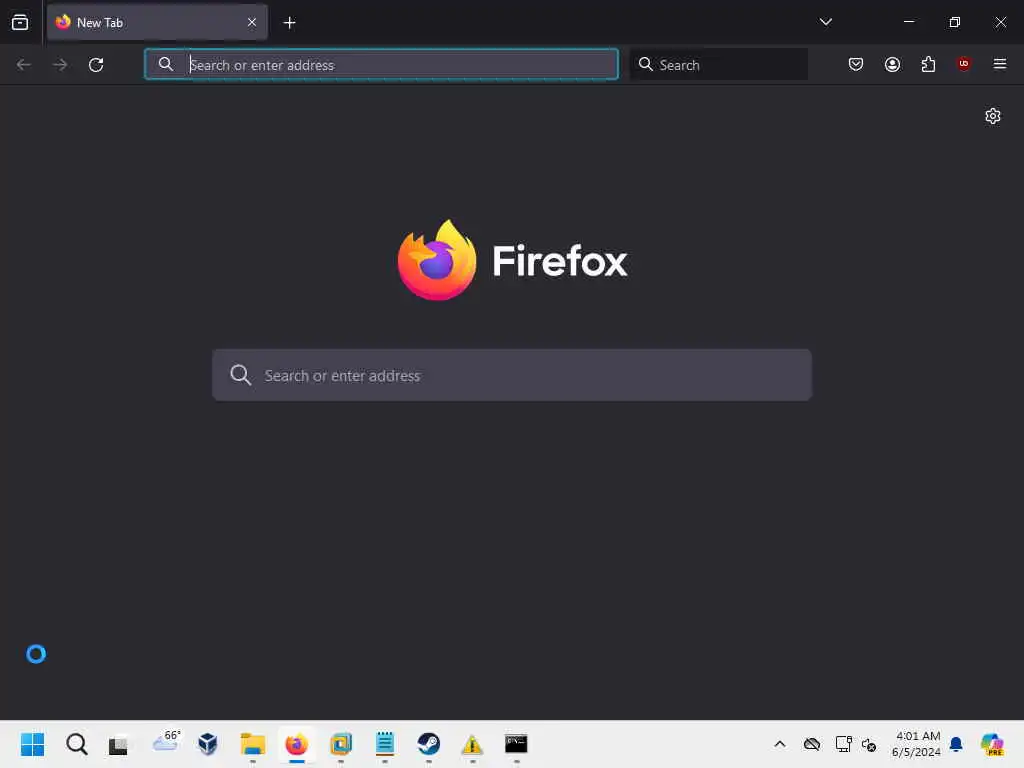1024x768 pixels.
Task: Reload the current page
Action: pyautogui.click(x=96, y=65)
